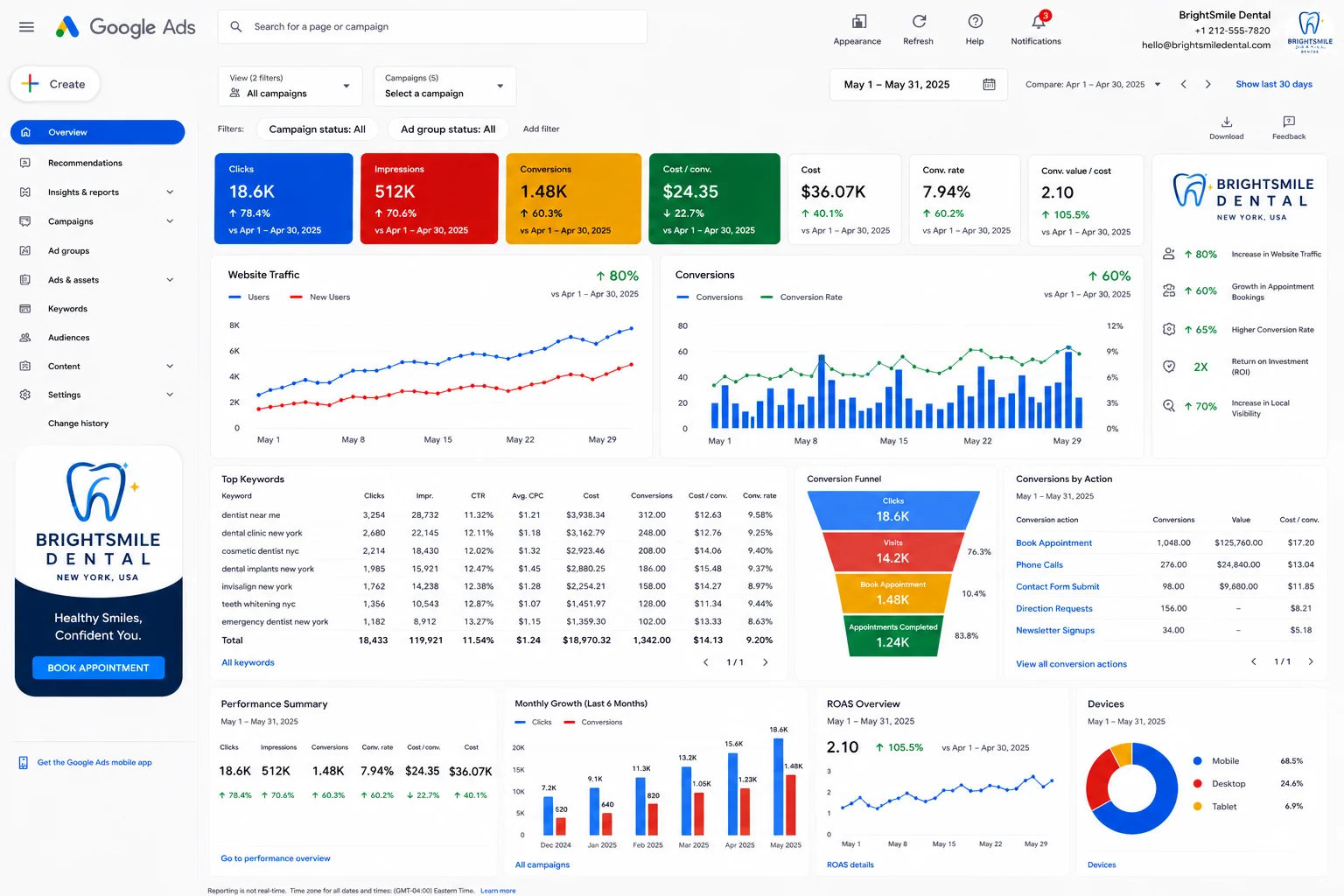Select the Overview menu item
1344x896 pixels.
98,132
